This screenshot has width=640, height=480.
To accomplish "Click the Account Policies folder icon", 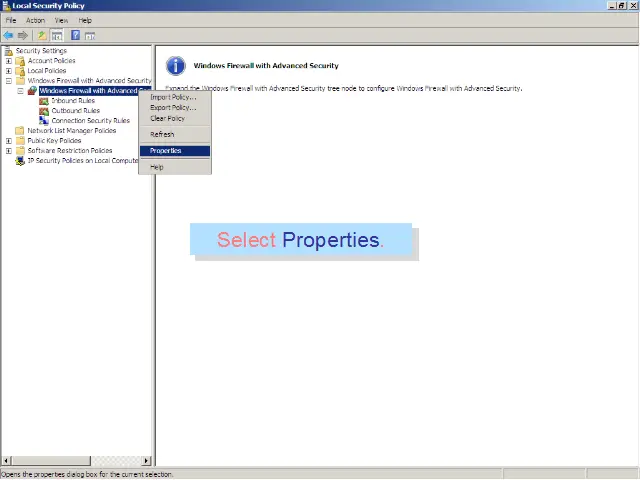I will (x=20, y=61).
